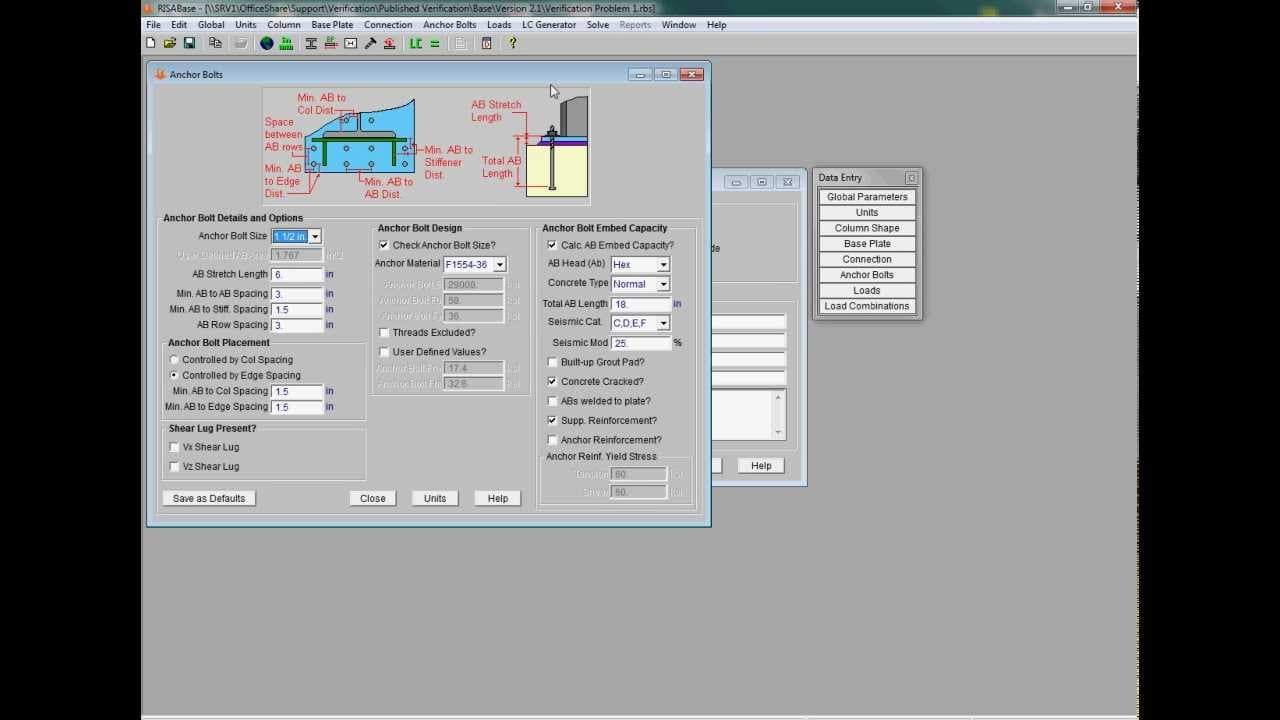This screenshot has height=720, width=1280.
Task: Click the red Loads toolbar icon
Action: [x=389, y=43]
